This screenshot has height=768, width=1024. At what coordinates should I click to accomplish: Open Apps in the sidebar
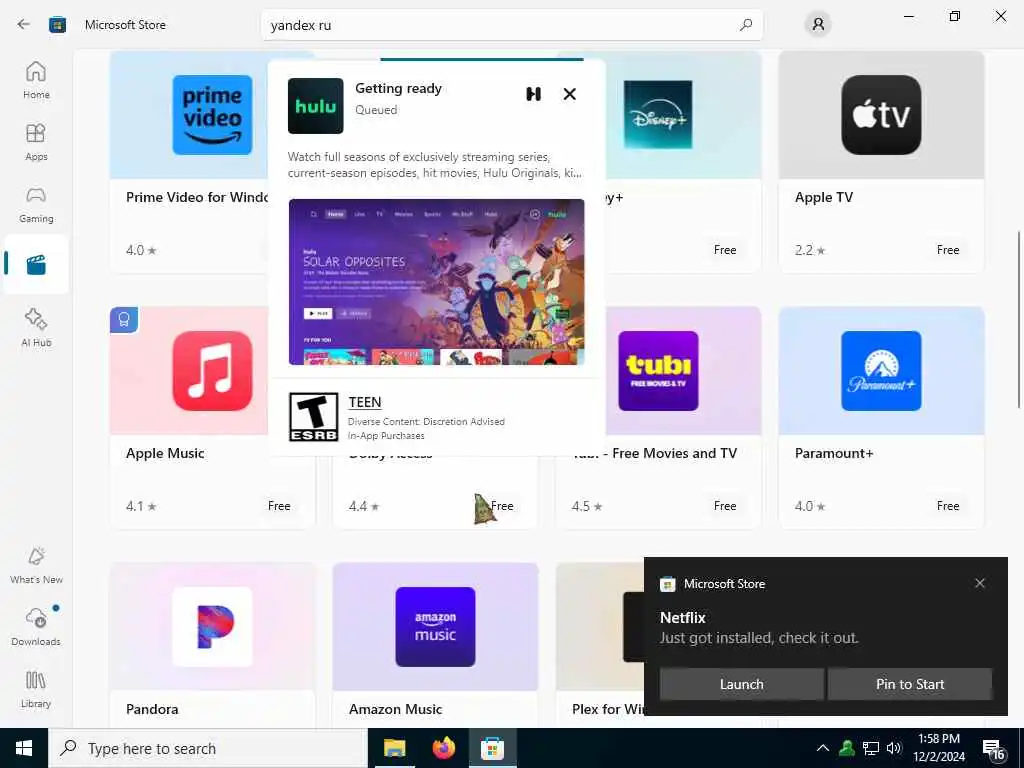pos(36,142)
